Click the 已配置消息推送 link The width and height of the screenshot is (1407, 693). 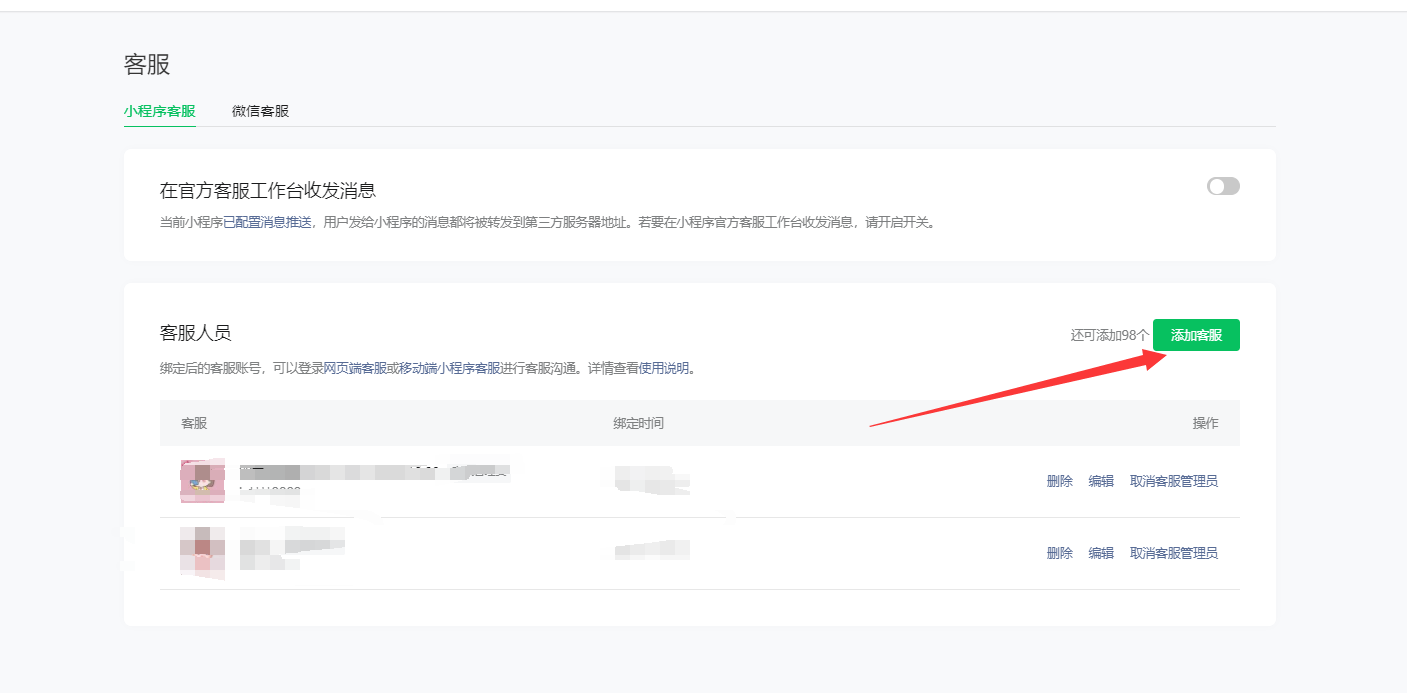tap(267, 222)
